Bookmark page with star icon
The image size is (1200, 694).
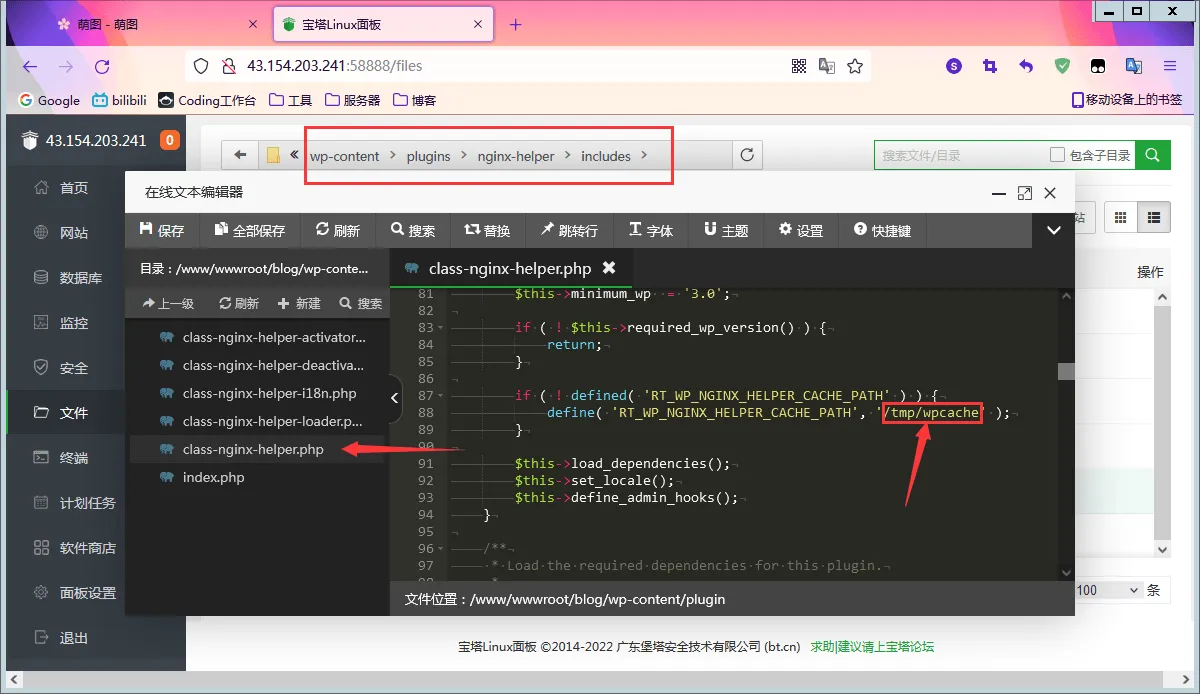tap(855, 66)
